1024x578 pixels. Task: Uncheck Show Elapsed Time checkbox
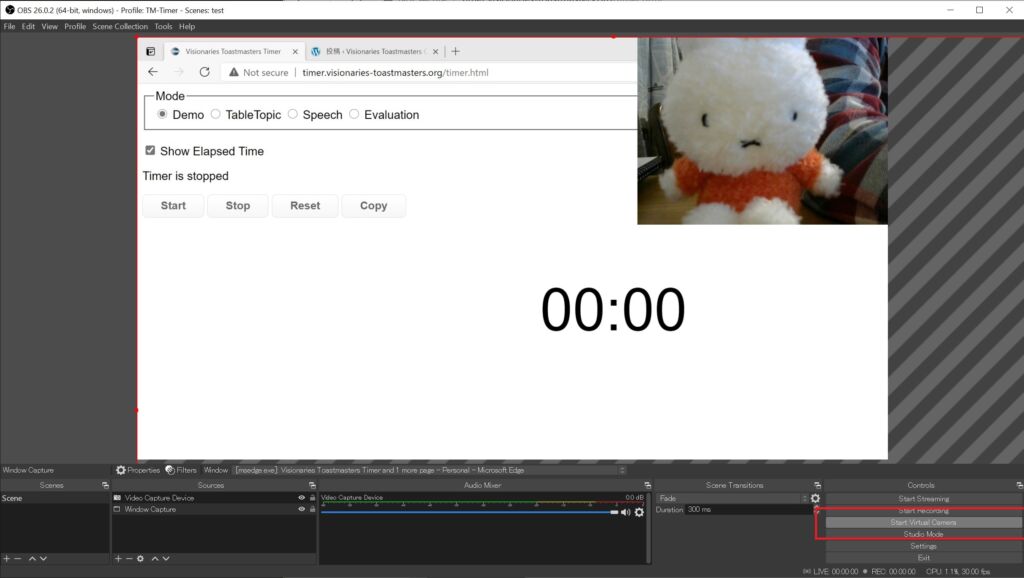coord(150,150)
